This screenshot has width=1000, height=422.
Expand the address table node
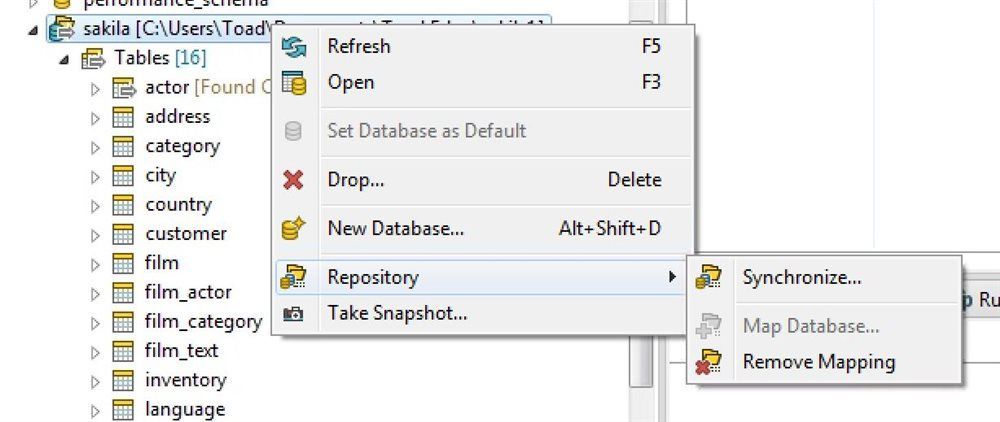click(96, 117)
